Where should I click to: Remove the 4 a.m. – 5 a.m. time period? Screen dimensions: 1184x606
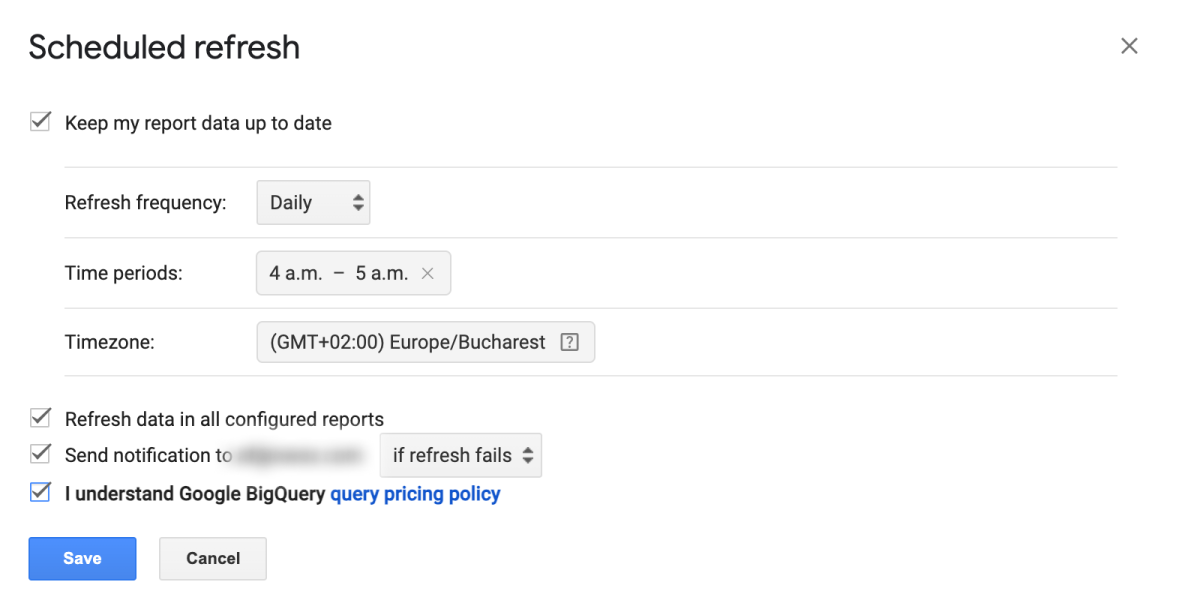(427, 274)
